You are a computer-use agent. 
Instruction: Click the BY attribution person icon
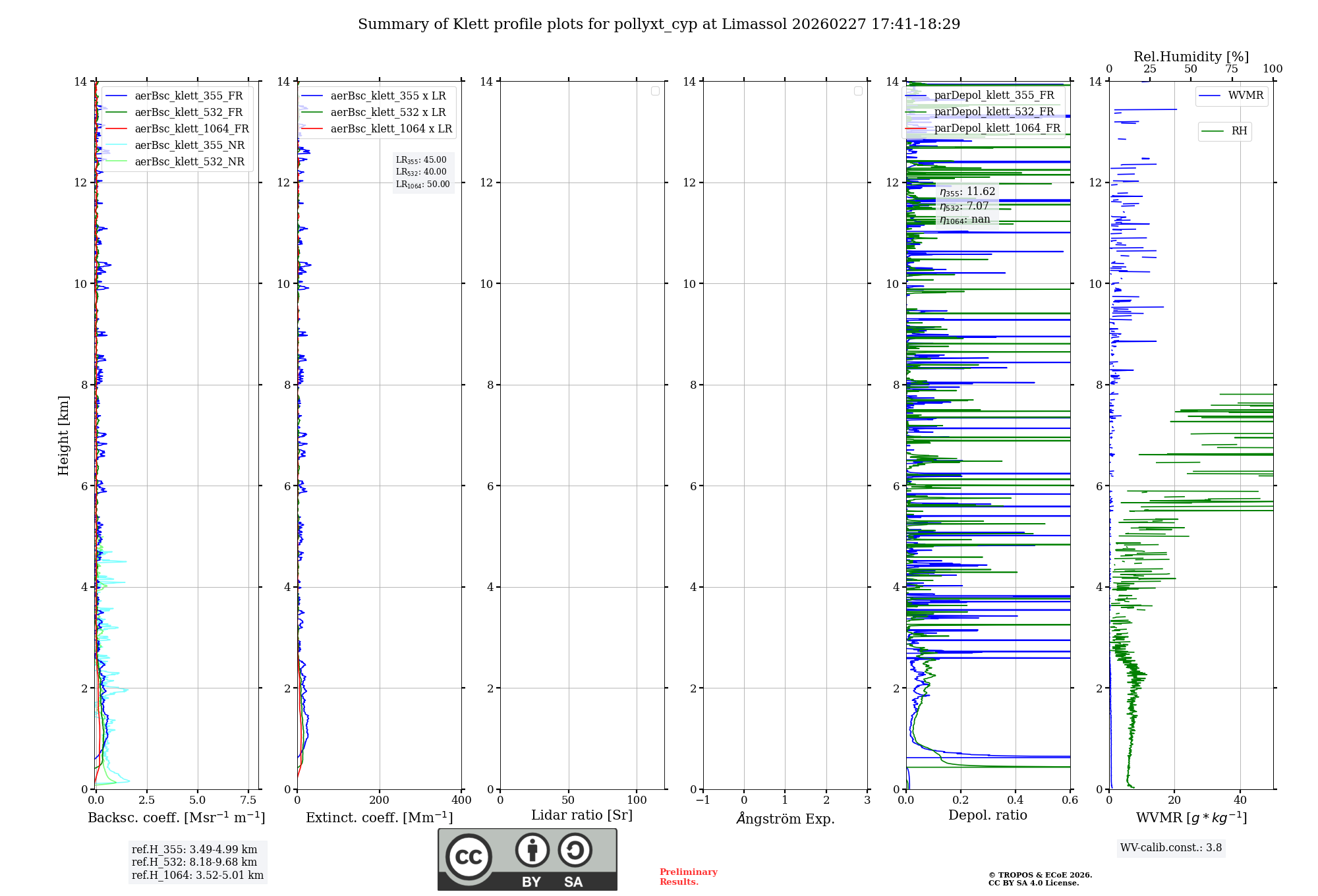point(532,850)
